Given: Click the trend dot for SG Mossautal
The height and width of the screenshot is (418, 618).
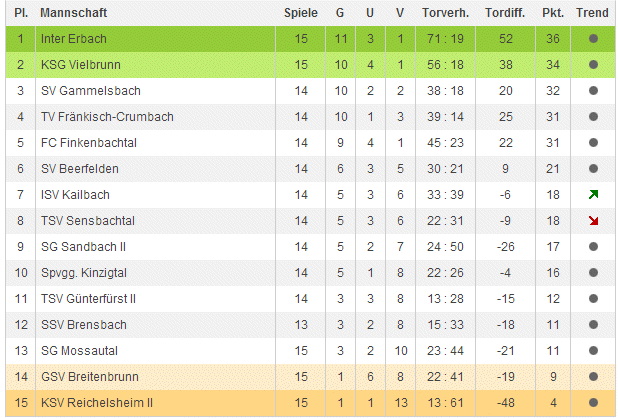Looking at the screenshot, I should [x=593, y=351].
